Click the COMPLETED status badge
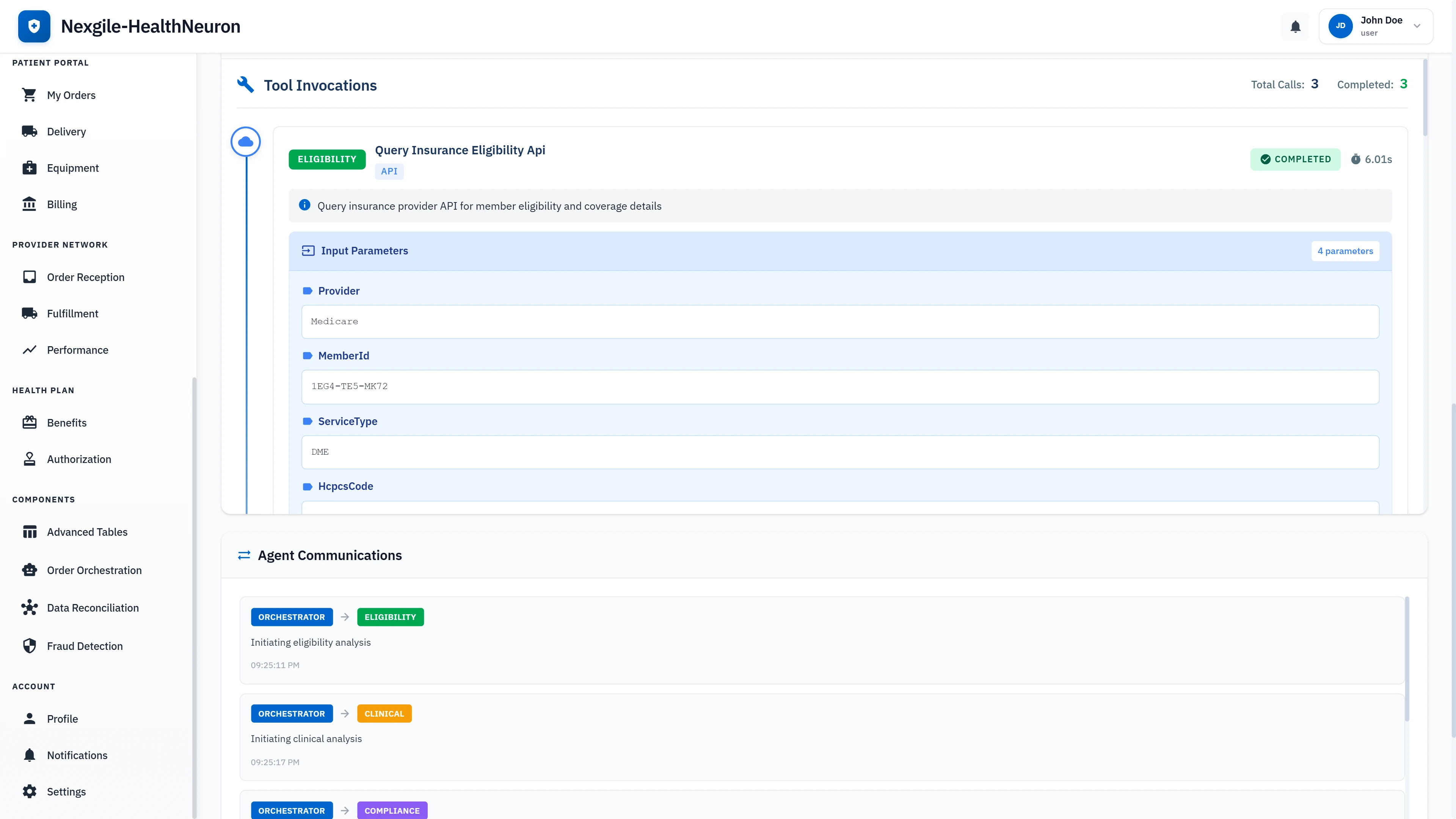The image size is (1456, 819). (1295, 159)
